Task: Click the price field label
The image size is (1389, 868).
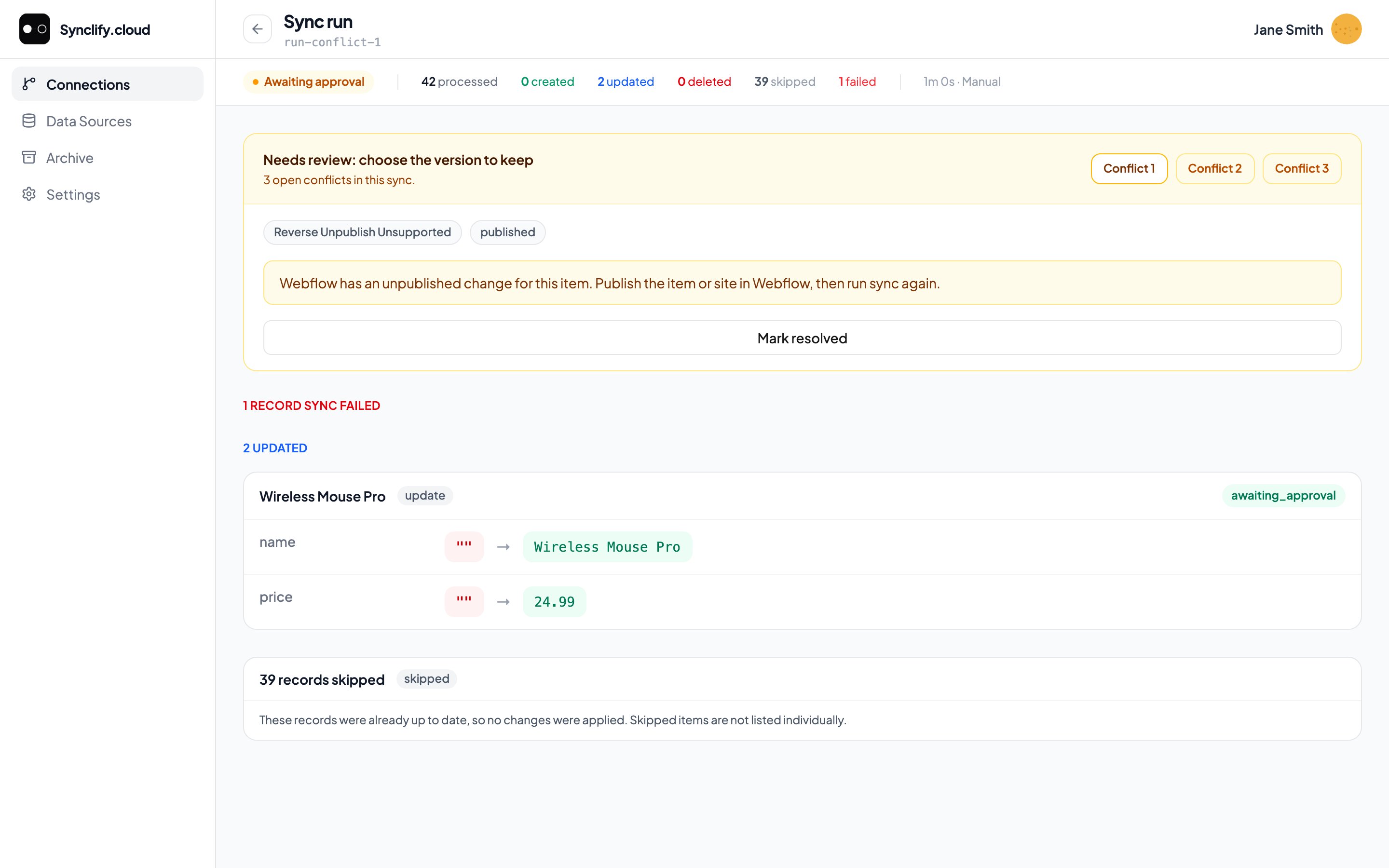Action: (x=275, y=597)
